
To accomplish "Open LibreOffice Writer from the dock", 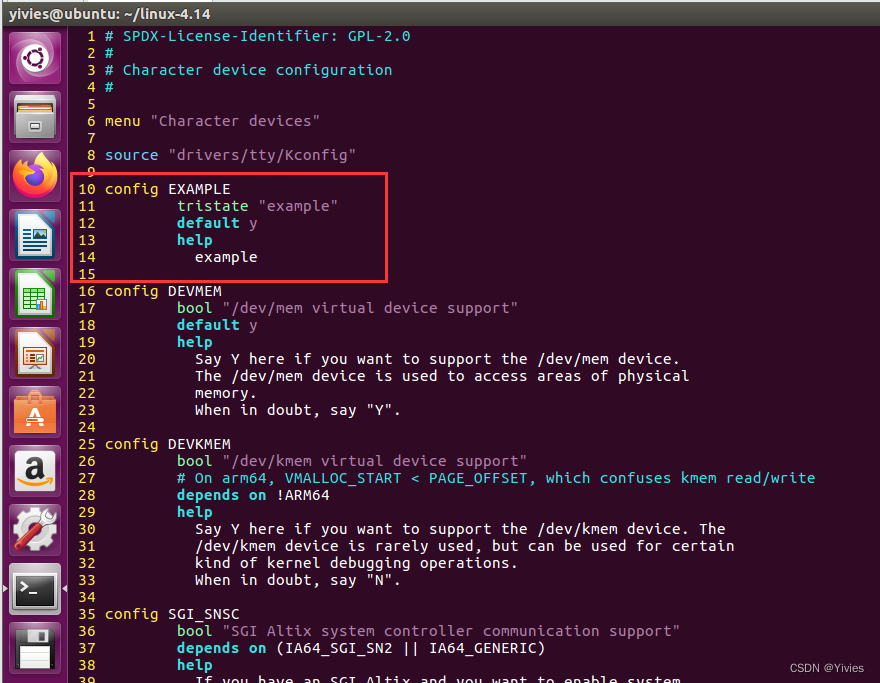I will (35, 235).
